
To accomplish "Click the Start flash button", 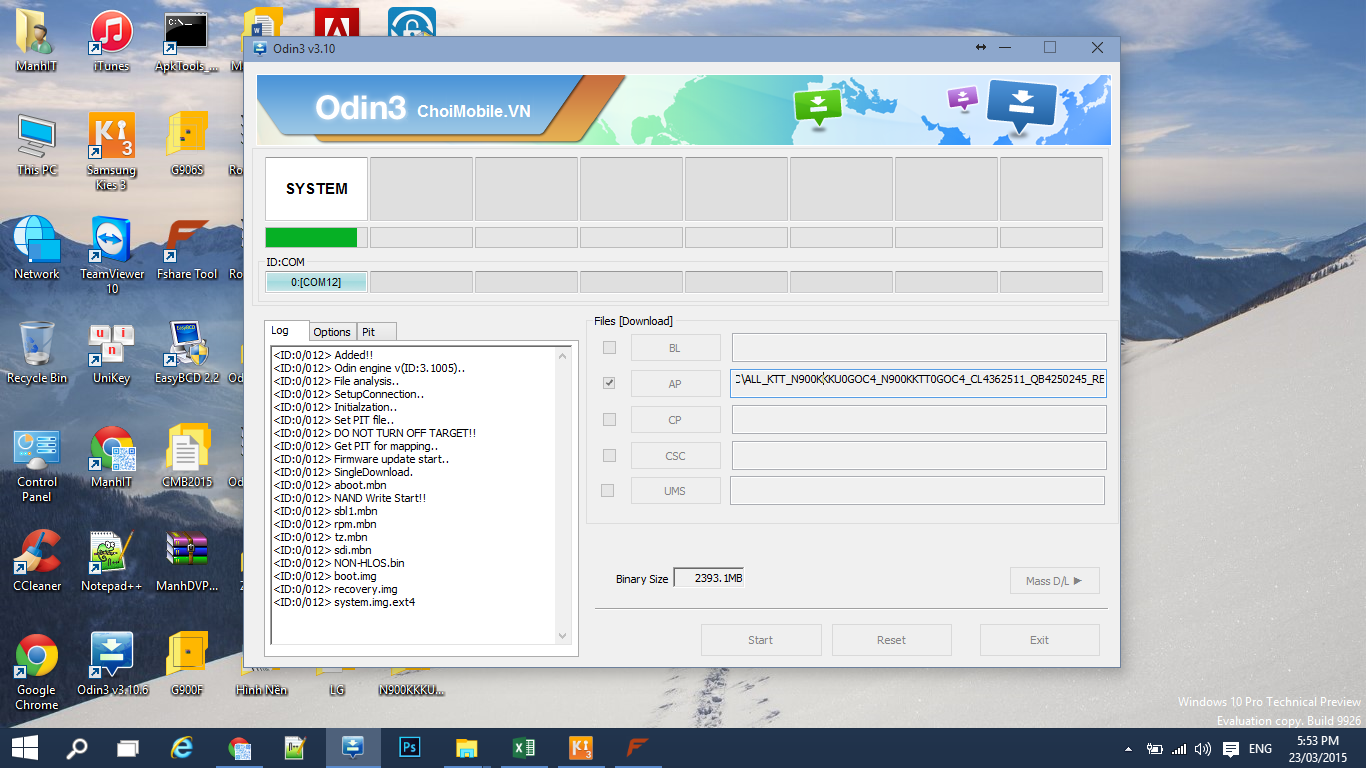I will (761, 640).
